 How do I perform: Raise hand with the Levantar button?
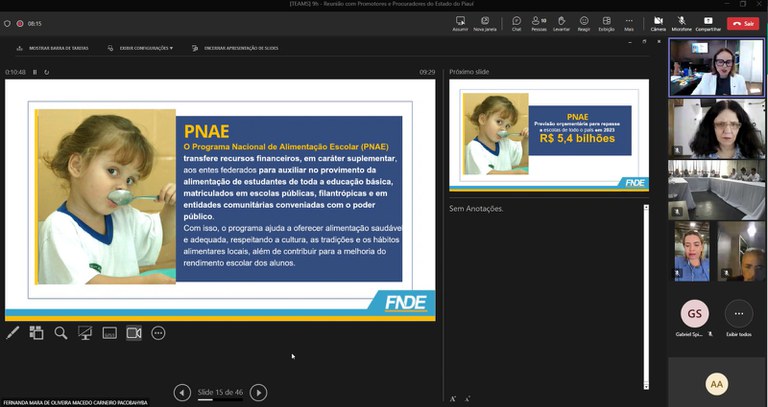[x=561, y=23]
